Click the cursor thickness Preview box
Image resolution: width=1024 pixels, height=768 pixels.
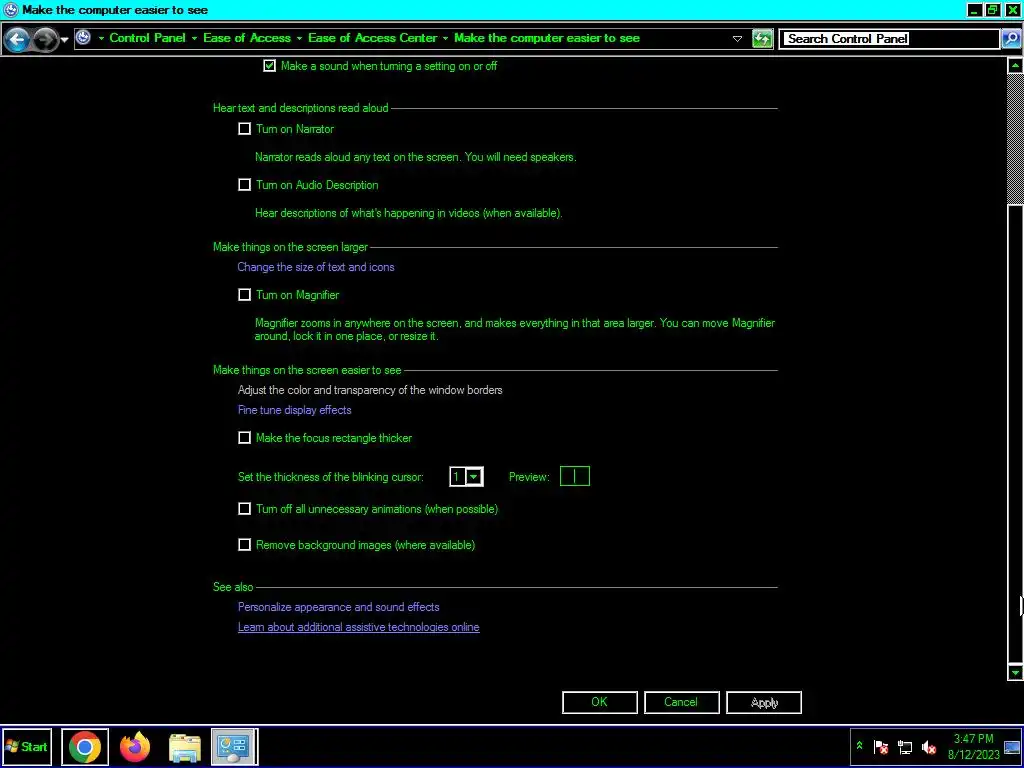pos(575,476)
